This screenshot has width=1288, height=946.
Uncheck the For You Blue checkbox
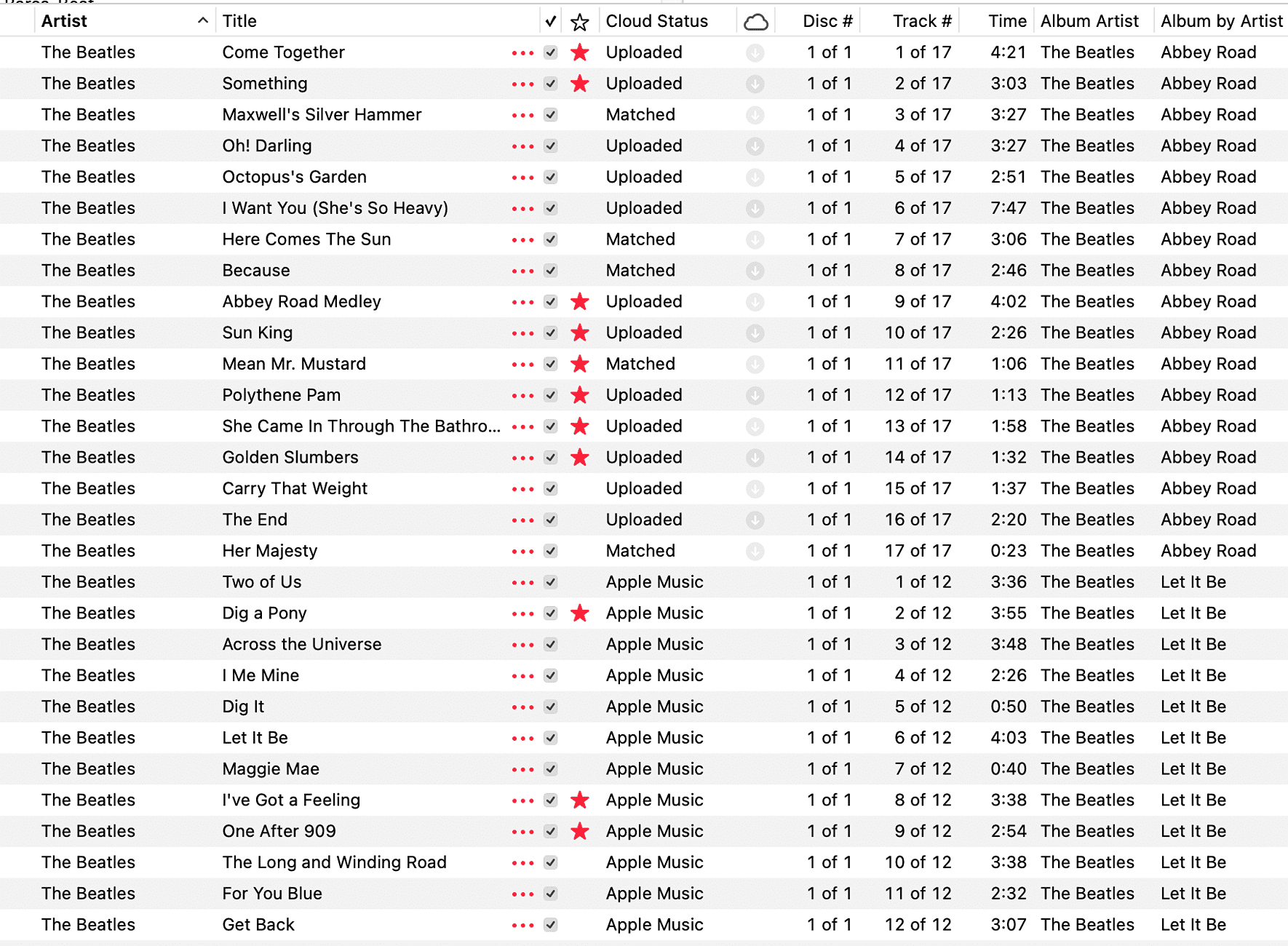(551, 894)
